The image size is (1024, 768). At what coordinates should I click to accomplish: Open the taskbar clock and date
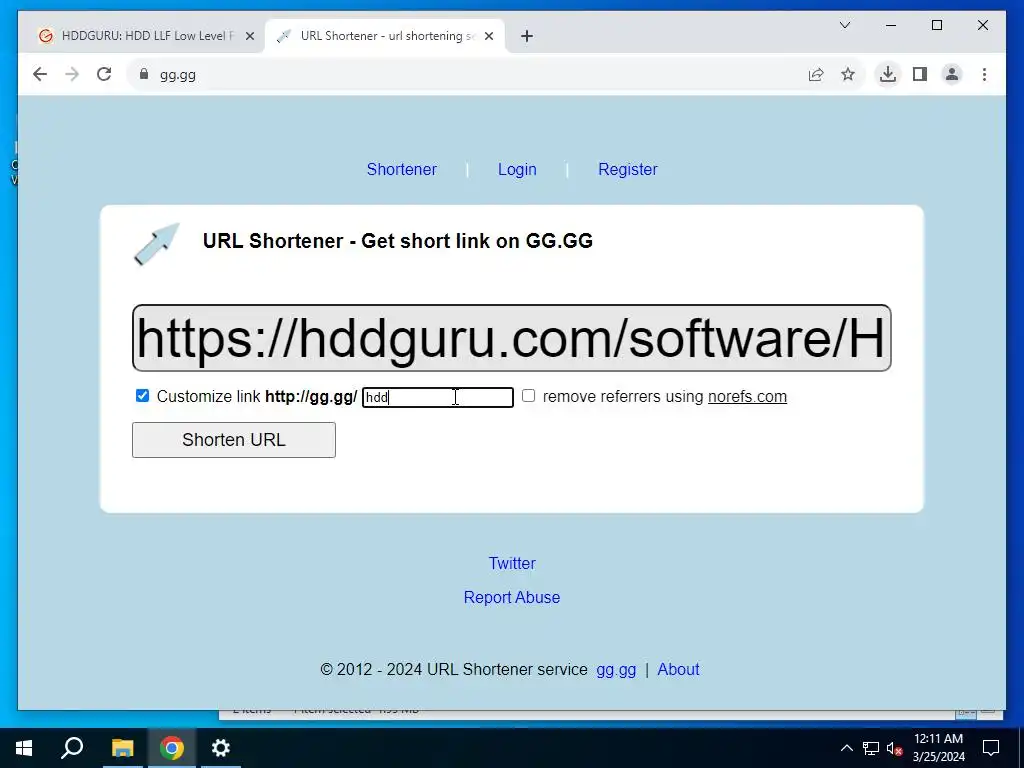tap(938, 748)
